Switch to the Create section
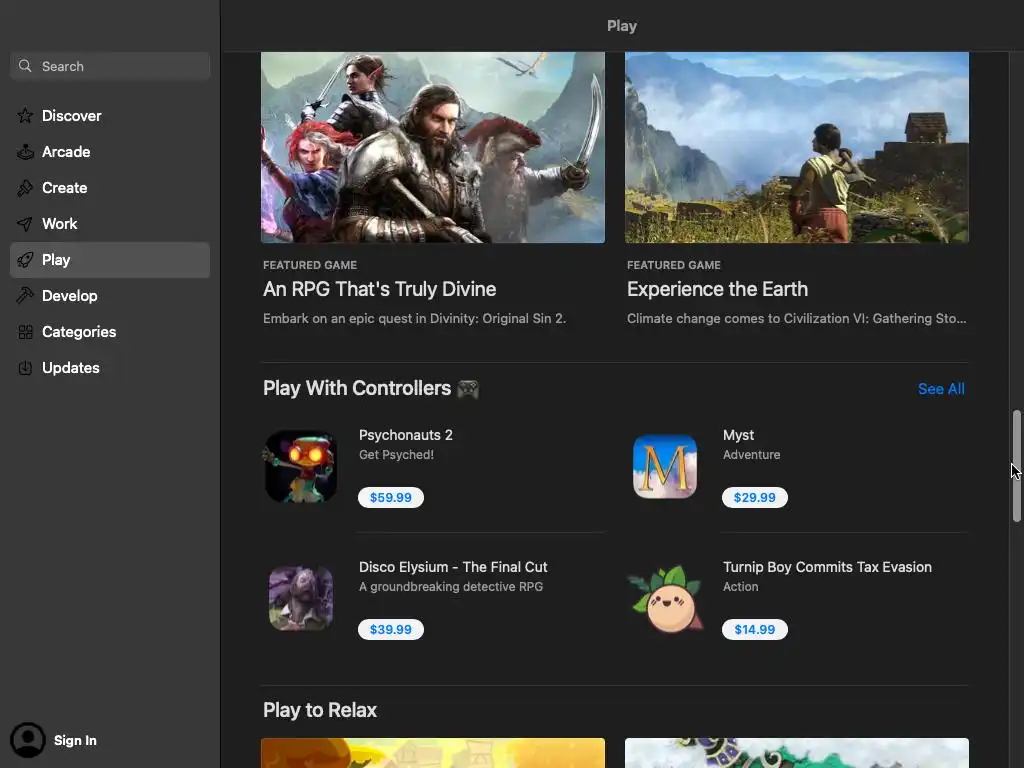1024x768 pixels. click(110, 188)
